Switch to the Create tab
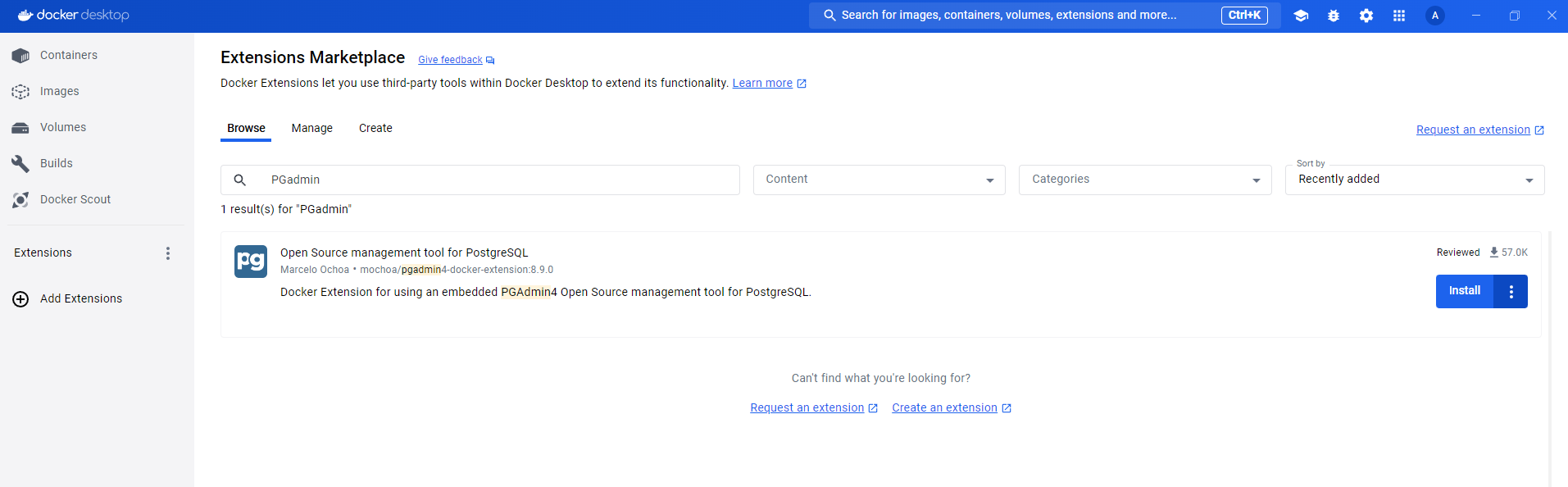 375,128
